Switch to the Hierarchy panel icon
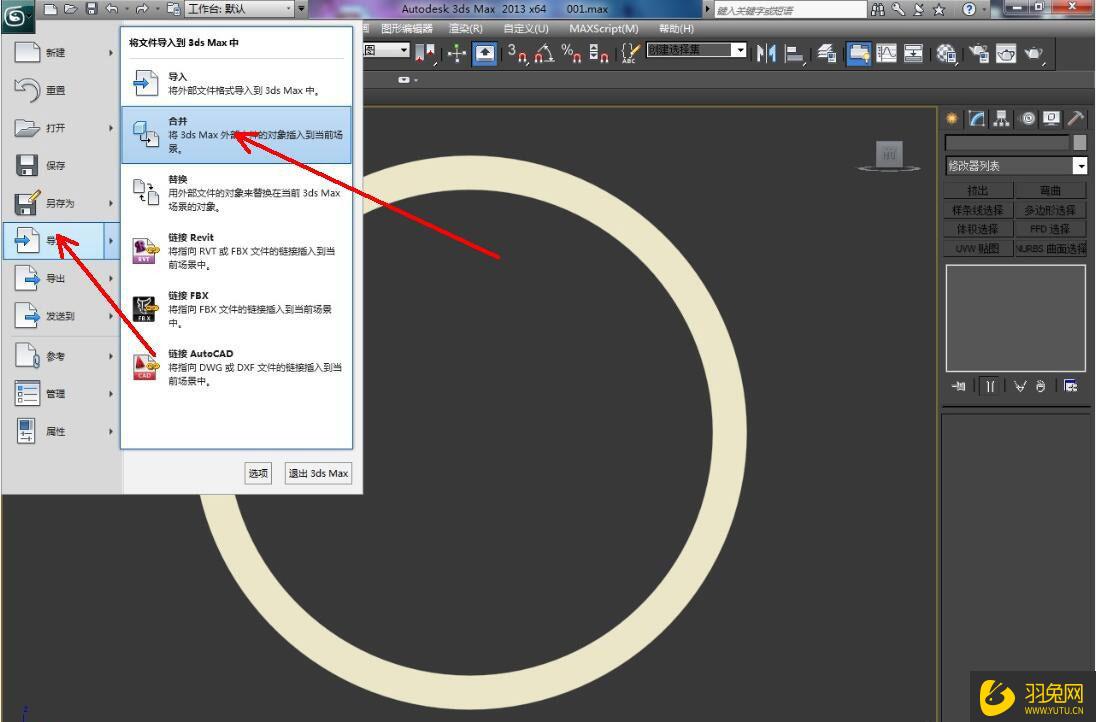 1001,119
